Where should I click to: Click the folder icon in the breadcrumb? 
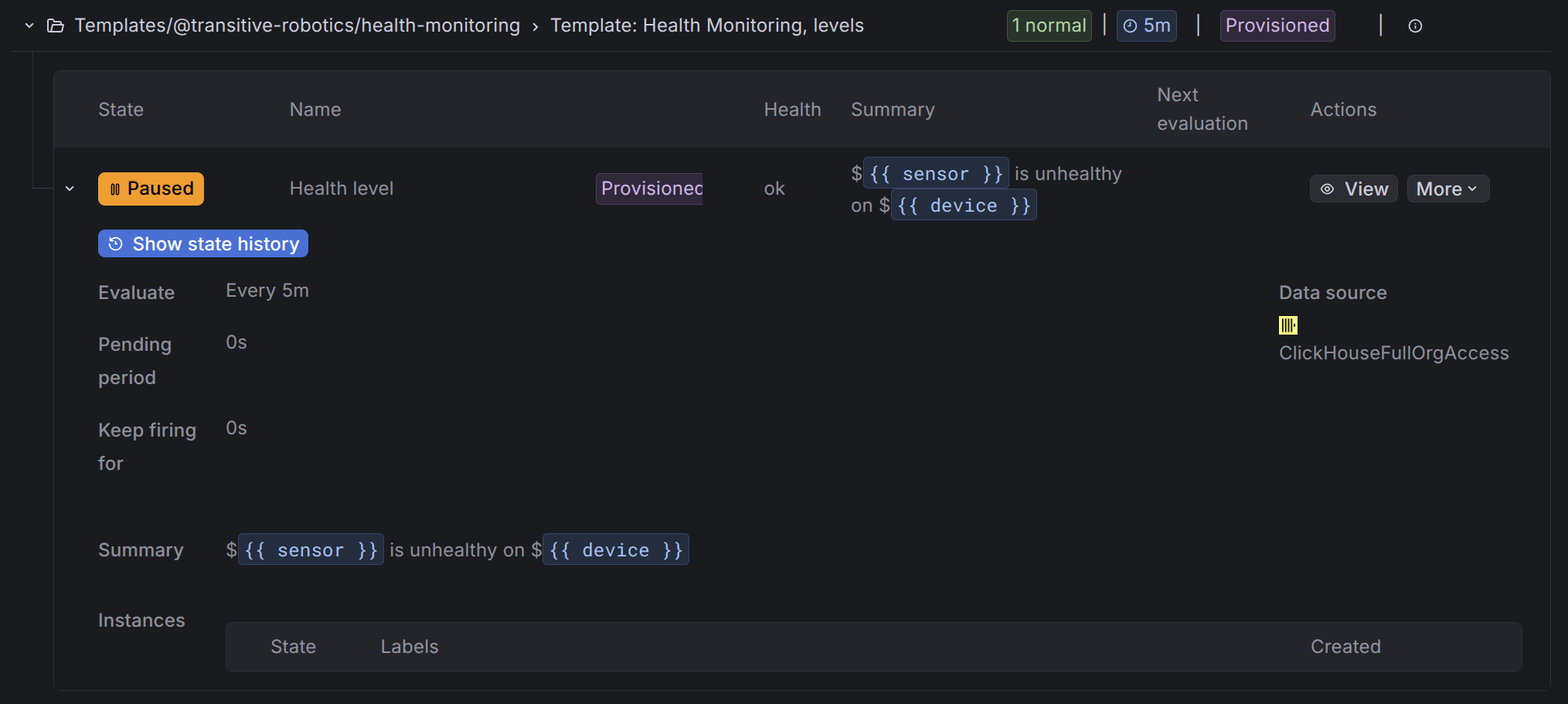55,25
